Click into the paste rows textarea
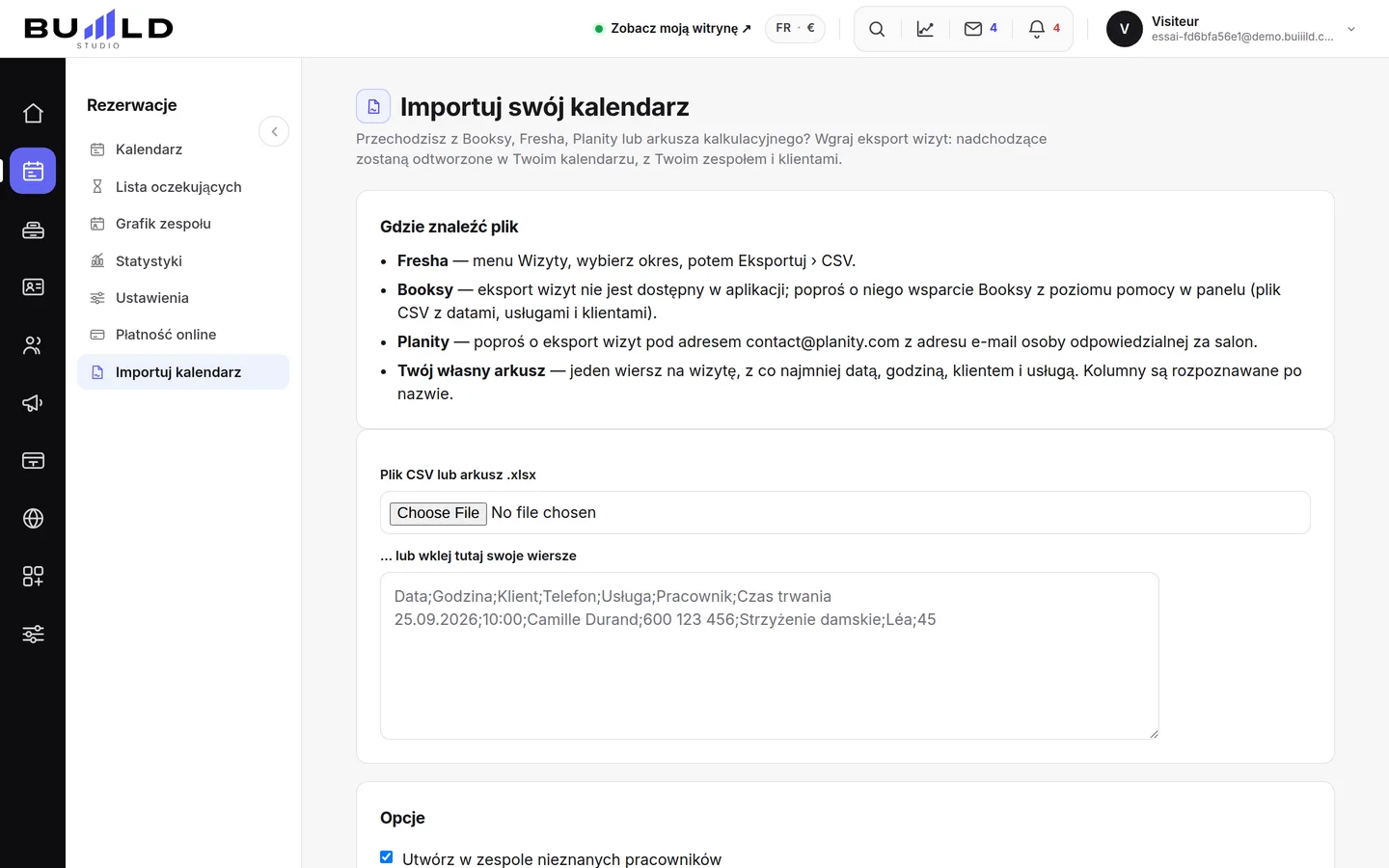1389x868 pixels. [x=770, y=656]
